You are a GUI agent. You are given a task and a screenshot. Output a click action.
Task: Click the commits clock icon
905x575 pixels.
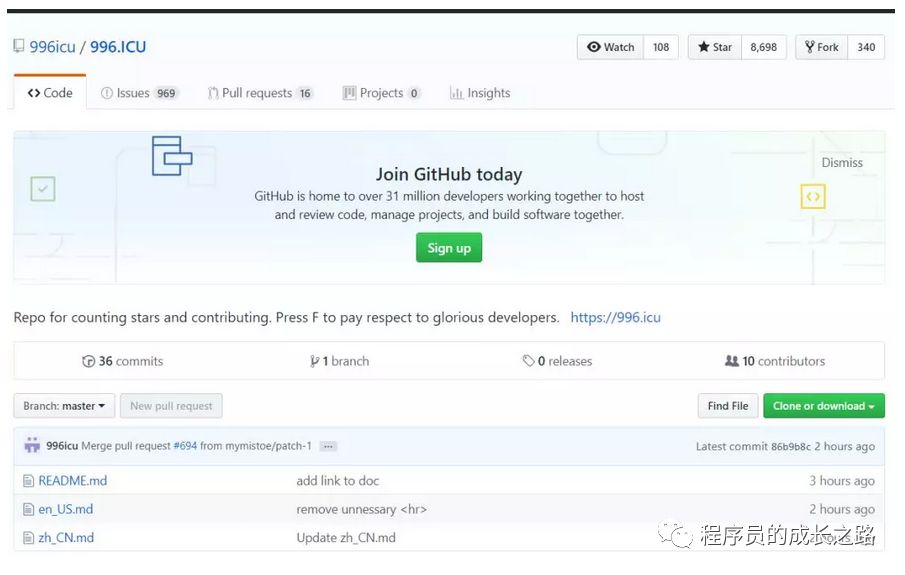coord(88,361)
